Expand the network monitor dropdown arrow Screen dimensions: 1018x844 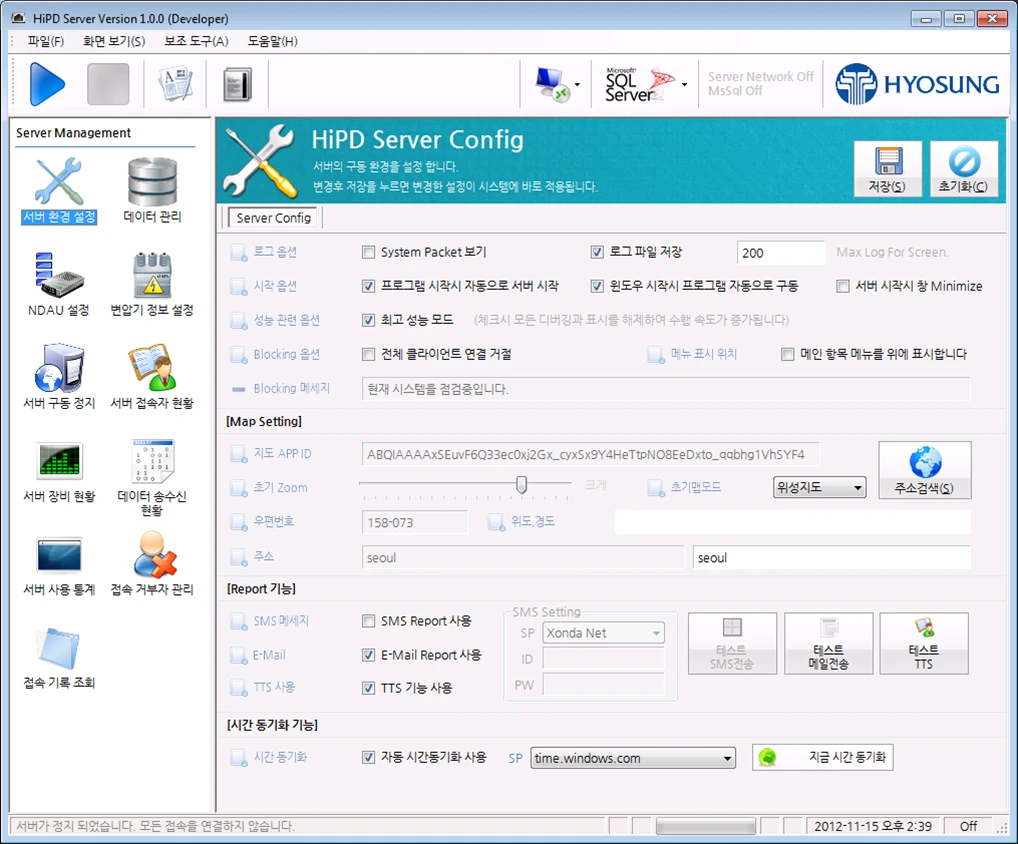(577, 85)
